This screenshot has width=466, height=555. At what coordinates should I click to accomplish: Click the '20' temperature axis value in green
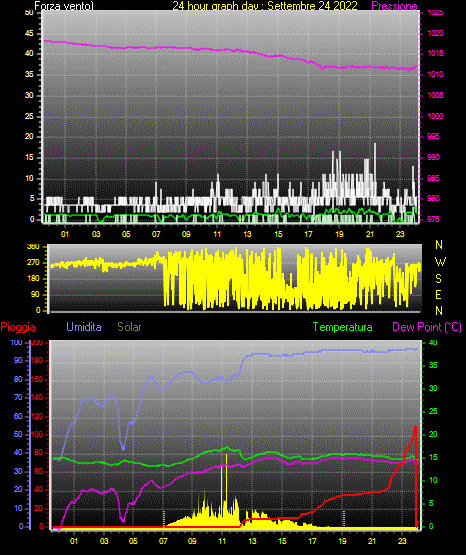tap(433, 434)
